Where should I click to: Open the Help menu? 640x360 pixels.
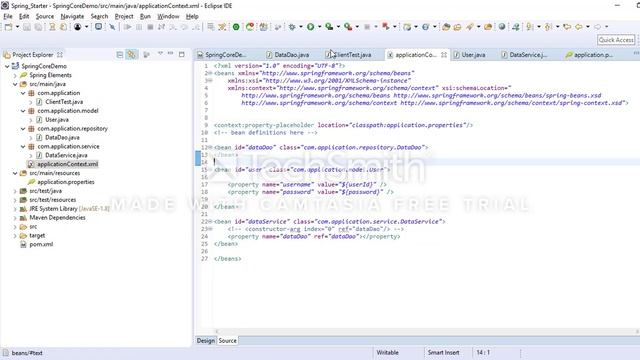(x=192, y=16)
